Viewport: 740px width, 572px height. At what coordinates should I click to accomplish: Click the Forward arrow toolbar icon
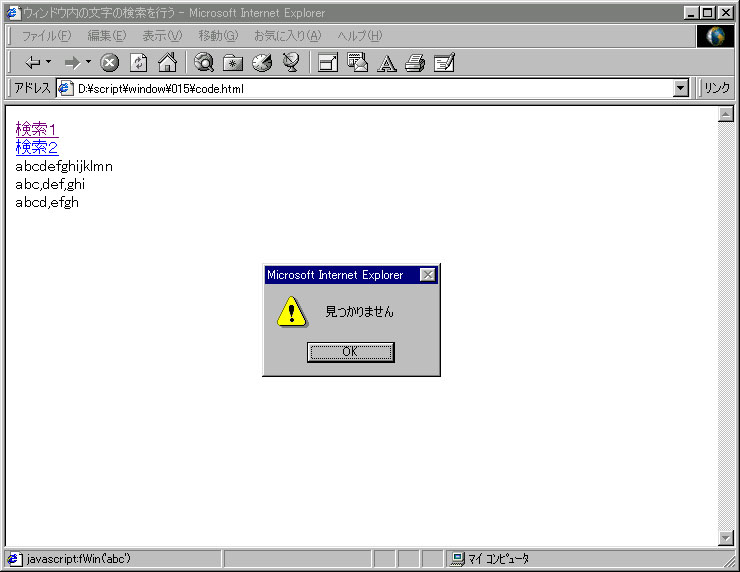[x=72, y=62]
